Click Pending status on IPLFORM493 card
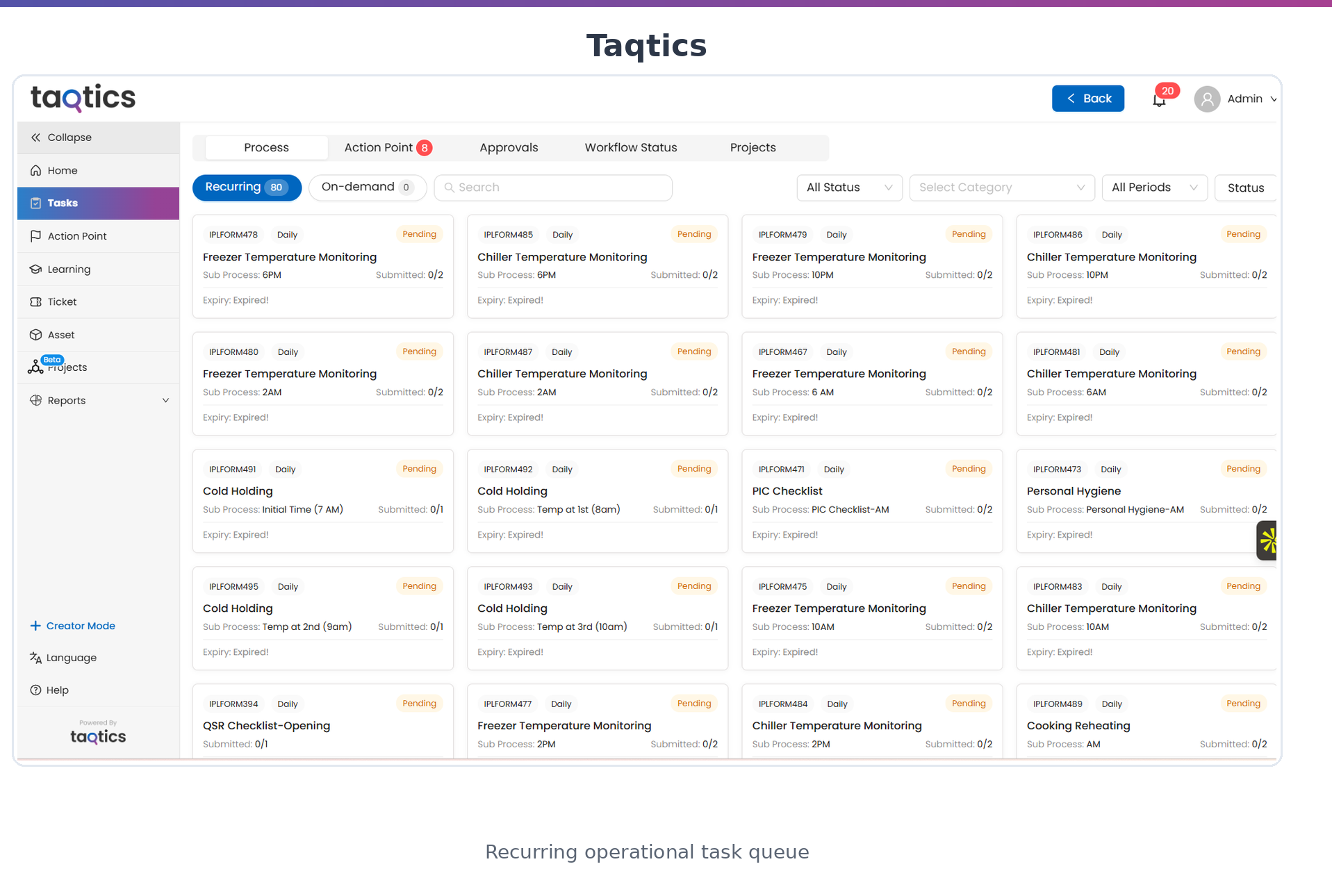 pyautogui.click(x=693, y=586)
